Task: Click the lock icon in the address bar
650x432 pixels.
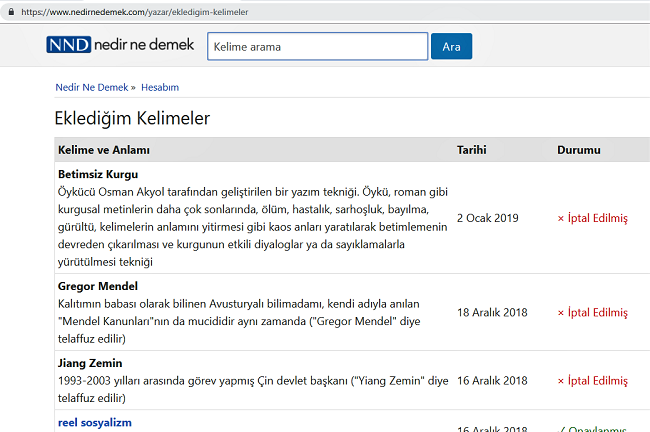Action: 8,11
